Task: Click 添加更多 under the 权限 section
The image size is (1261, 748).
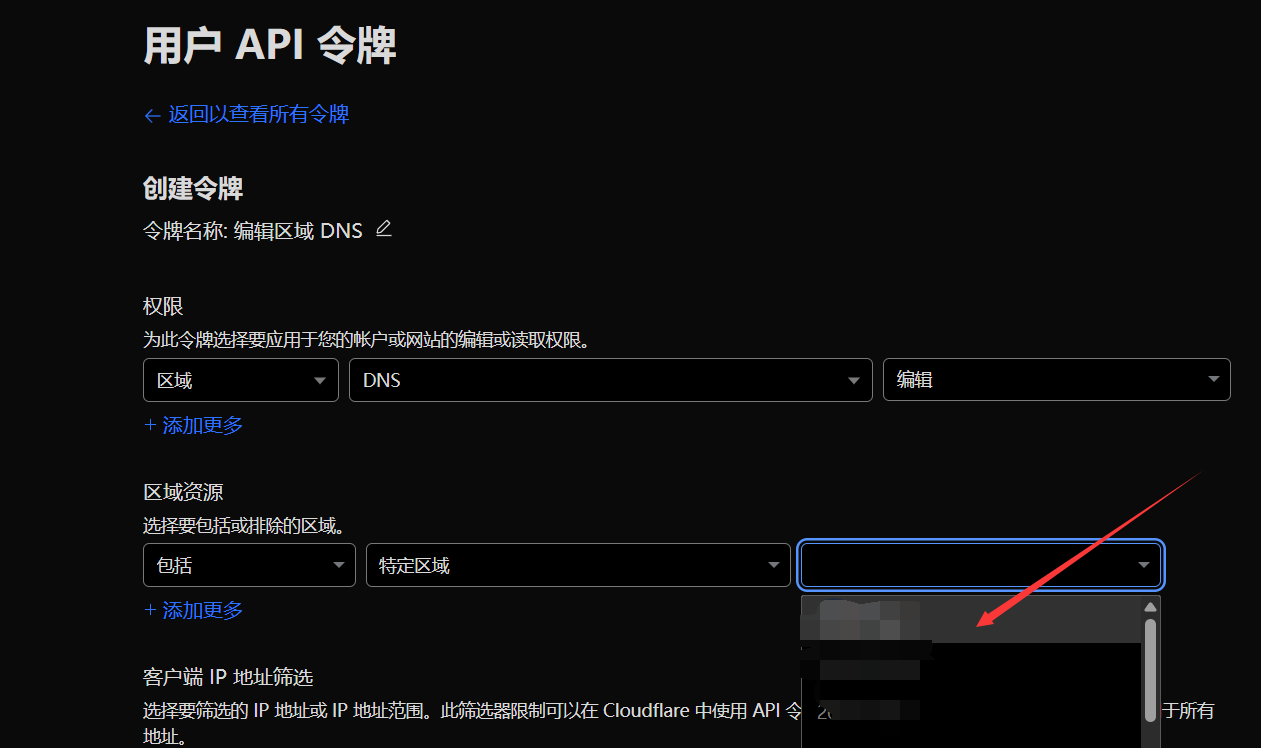Action: click(x=194, y=425)
